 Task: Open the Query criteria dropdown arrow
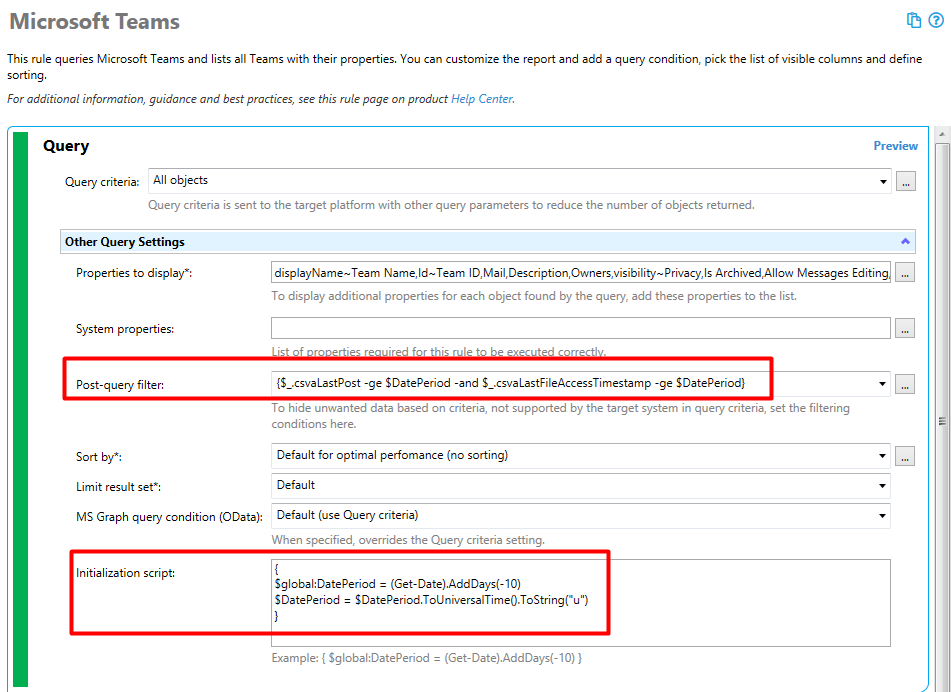pos(883,181)
